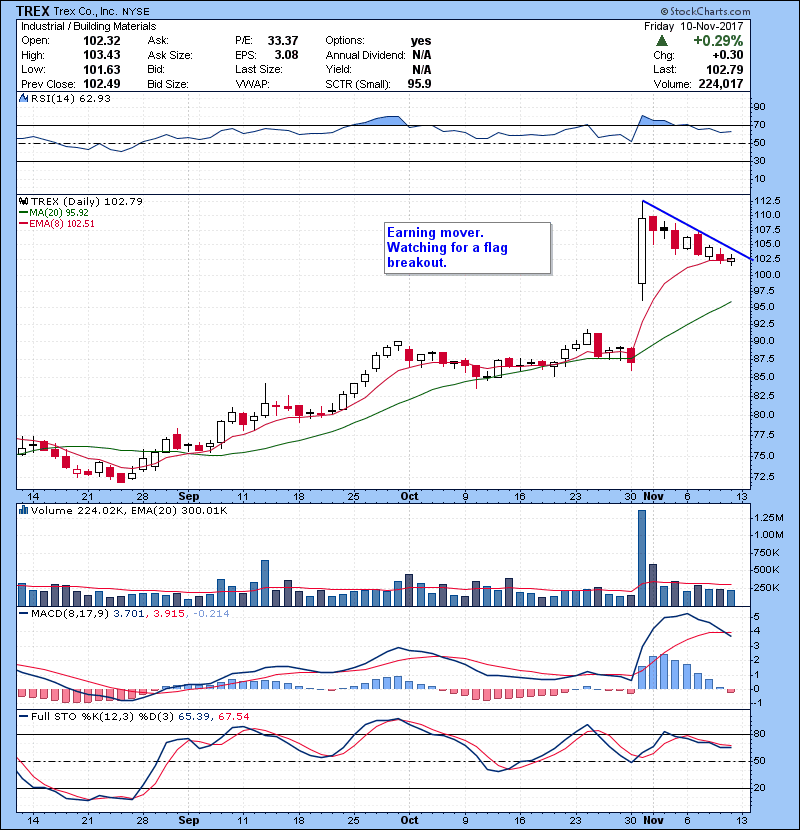800x830 pixels.
Task: Click the VWAP: field label
Action: click(x=252, y=84)
